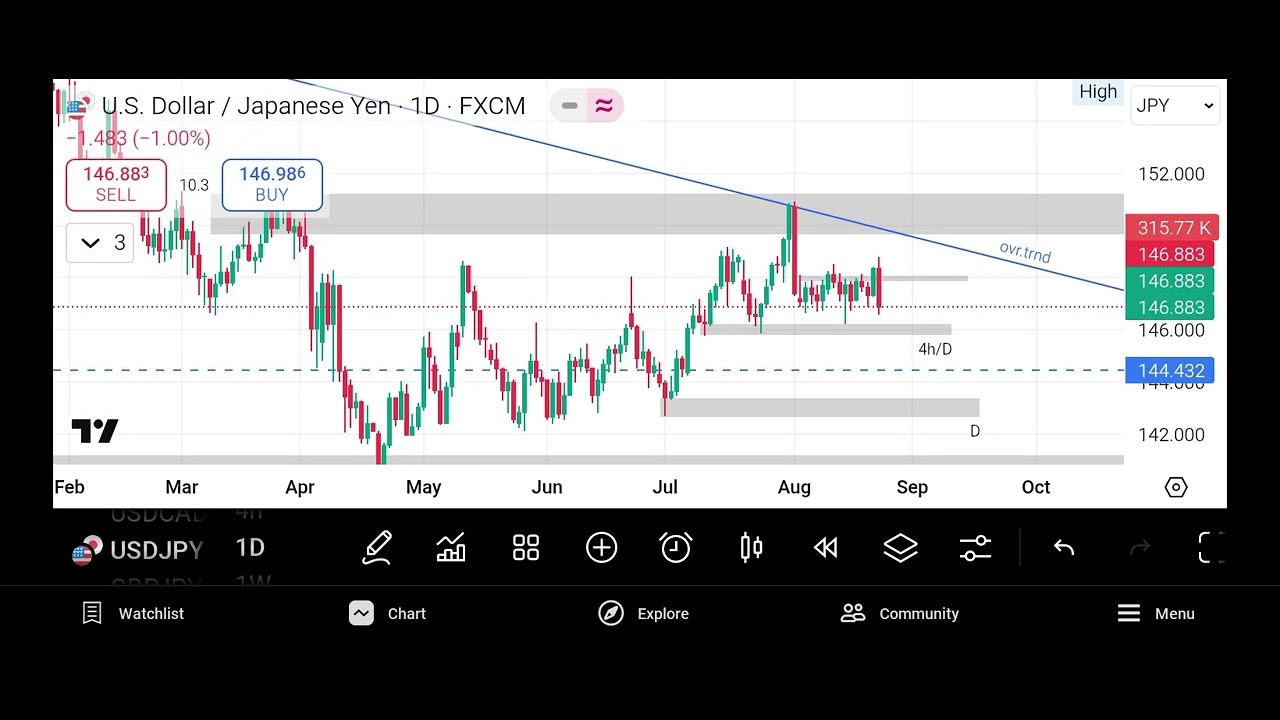
Task: Tap the TradingView logo
Action: (95, 431)
